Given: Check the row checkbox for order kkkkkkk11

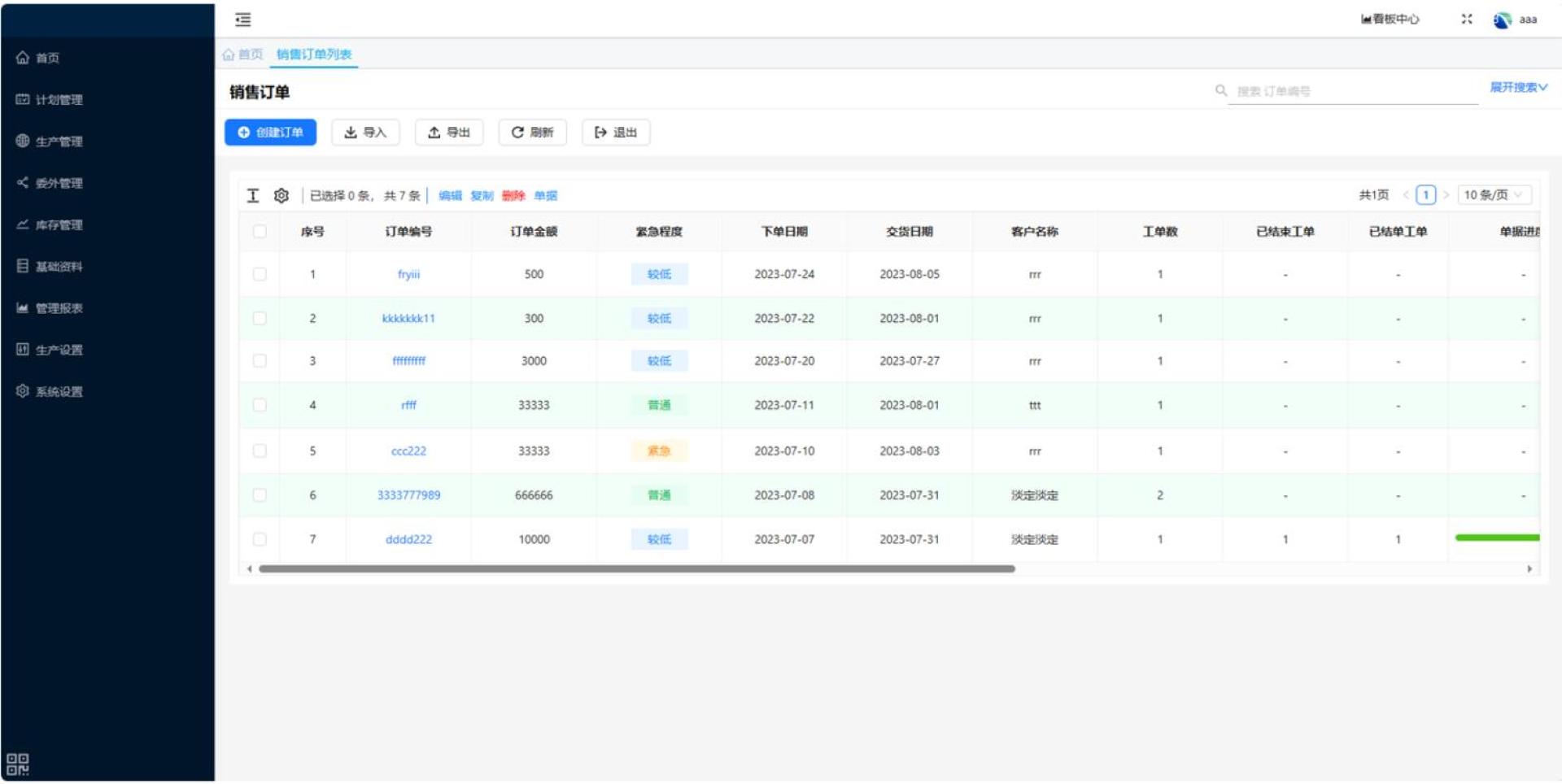Looking at the screenshot, I should 260,318.
